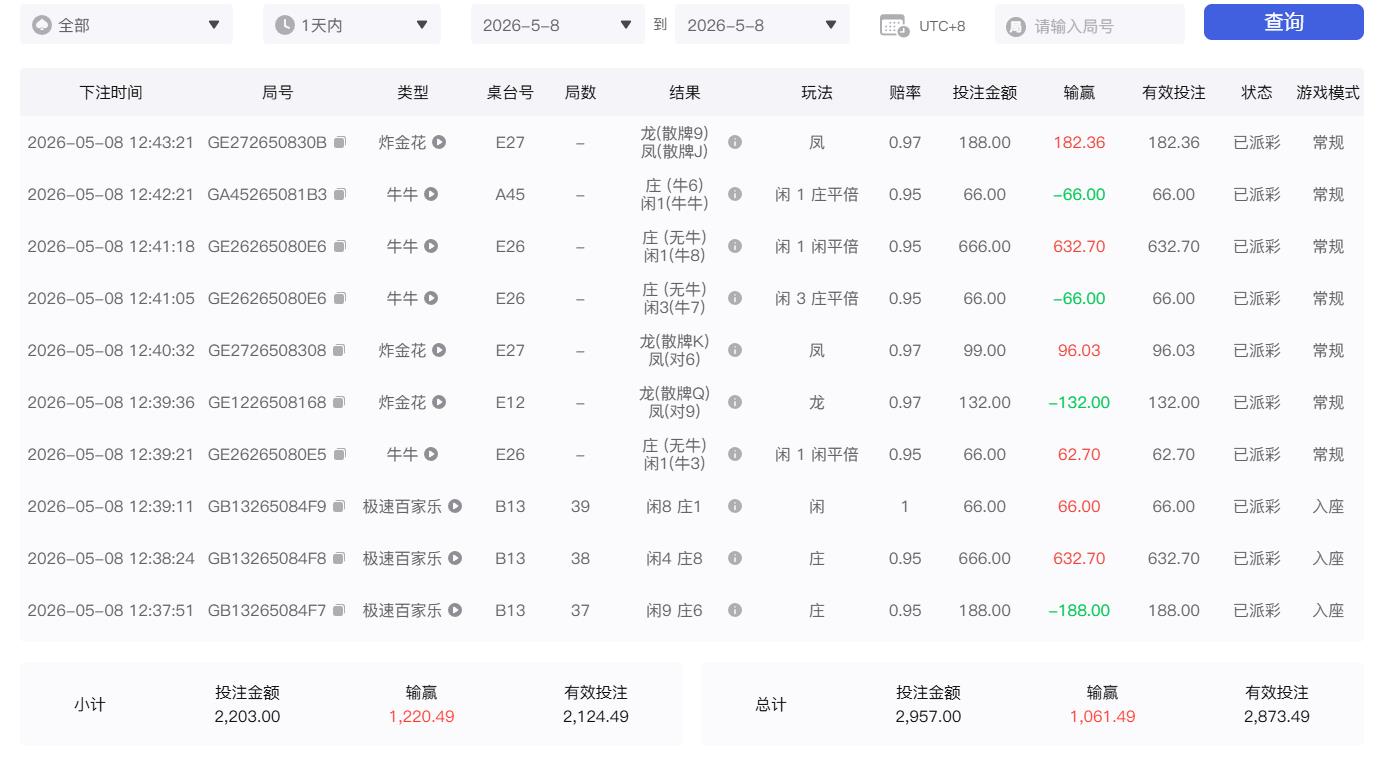Play video replay for the 12:43:21 炸金花 bet
Screen dimensions: 1399x765
pyautogui.click(x=439, y=143)
